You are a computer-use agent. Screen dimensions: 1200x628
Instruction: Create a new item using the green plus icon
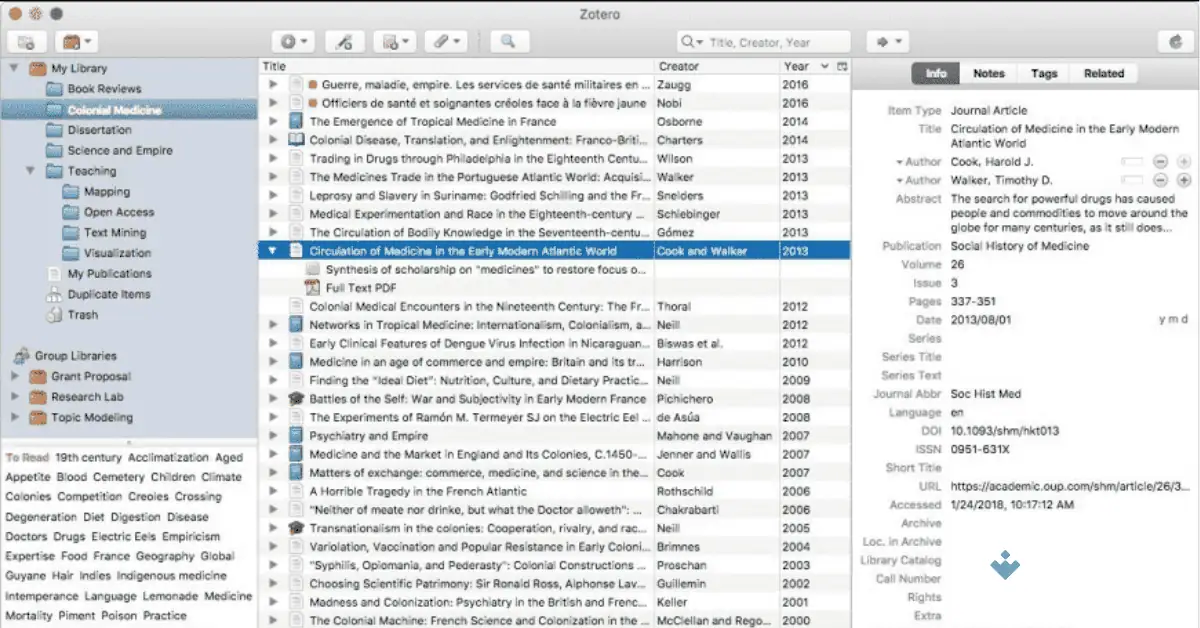coord(289,41)
